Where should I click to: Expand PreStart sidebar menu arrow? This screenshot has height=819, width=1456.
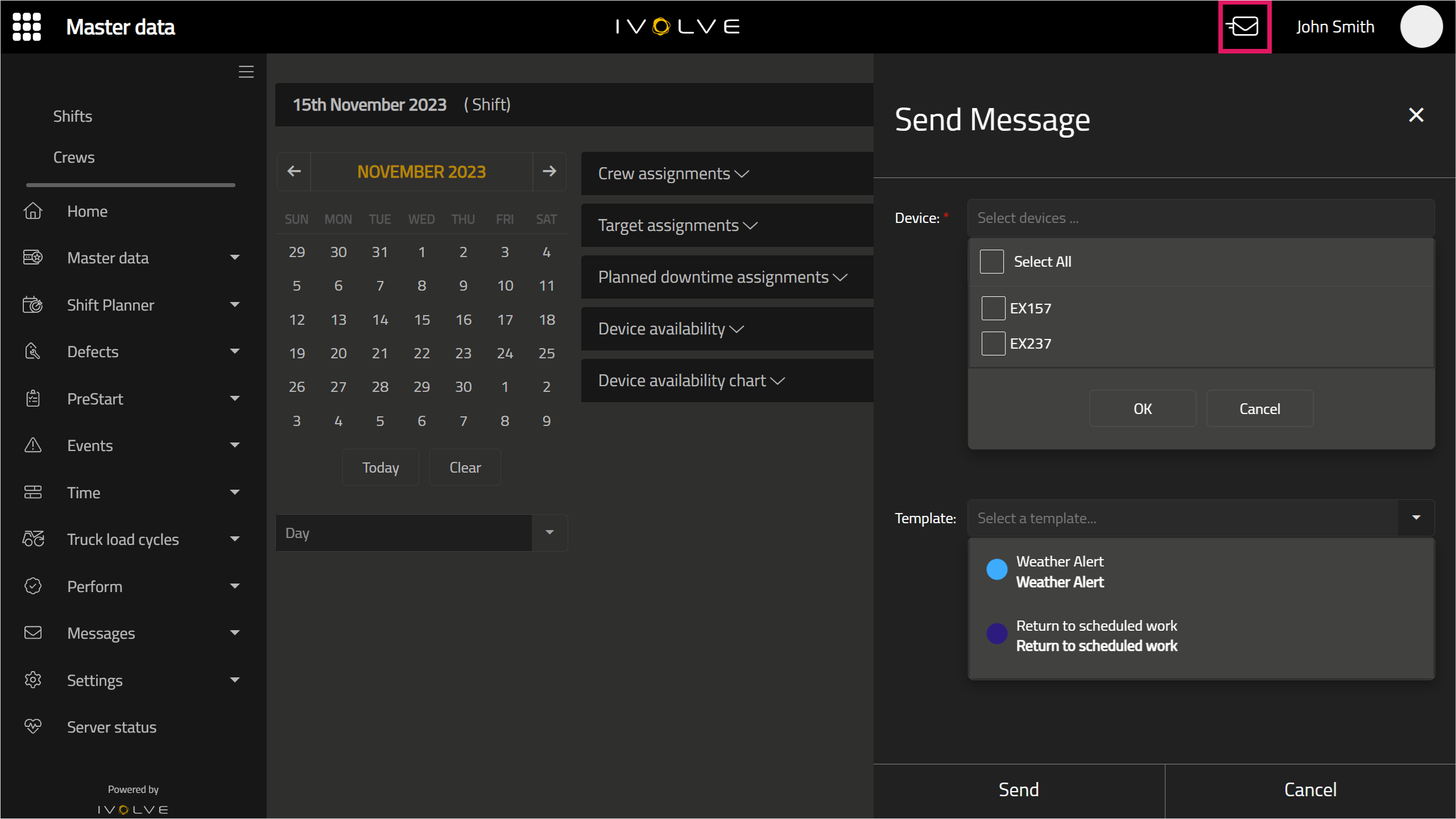(x=235, y=399)
